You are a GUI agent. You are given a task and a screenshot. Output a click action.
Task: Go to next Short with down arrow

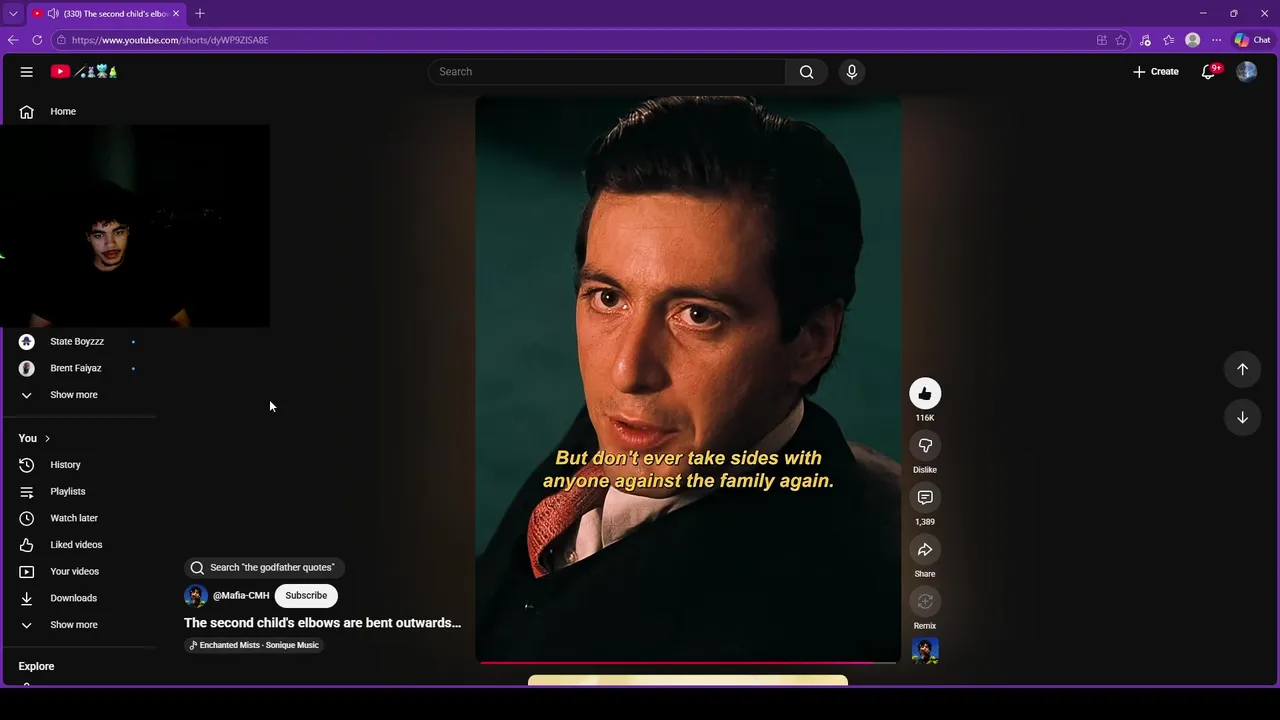[1242, 417]
